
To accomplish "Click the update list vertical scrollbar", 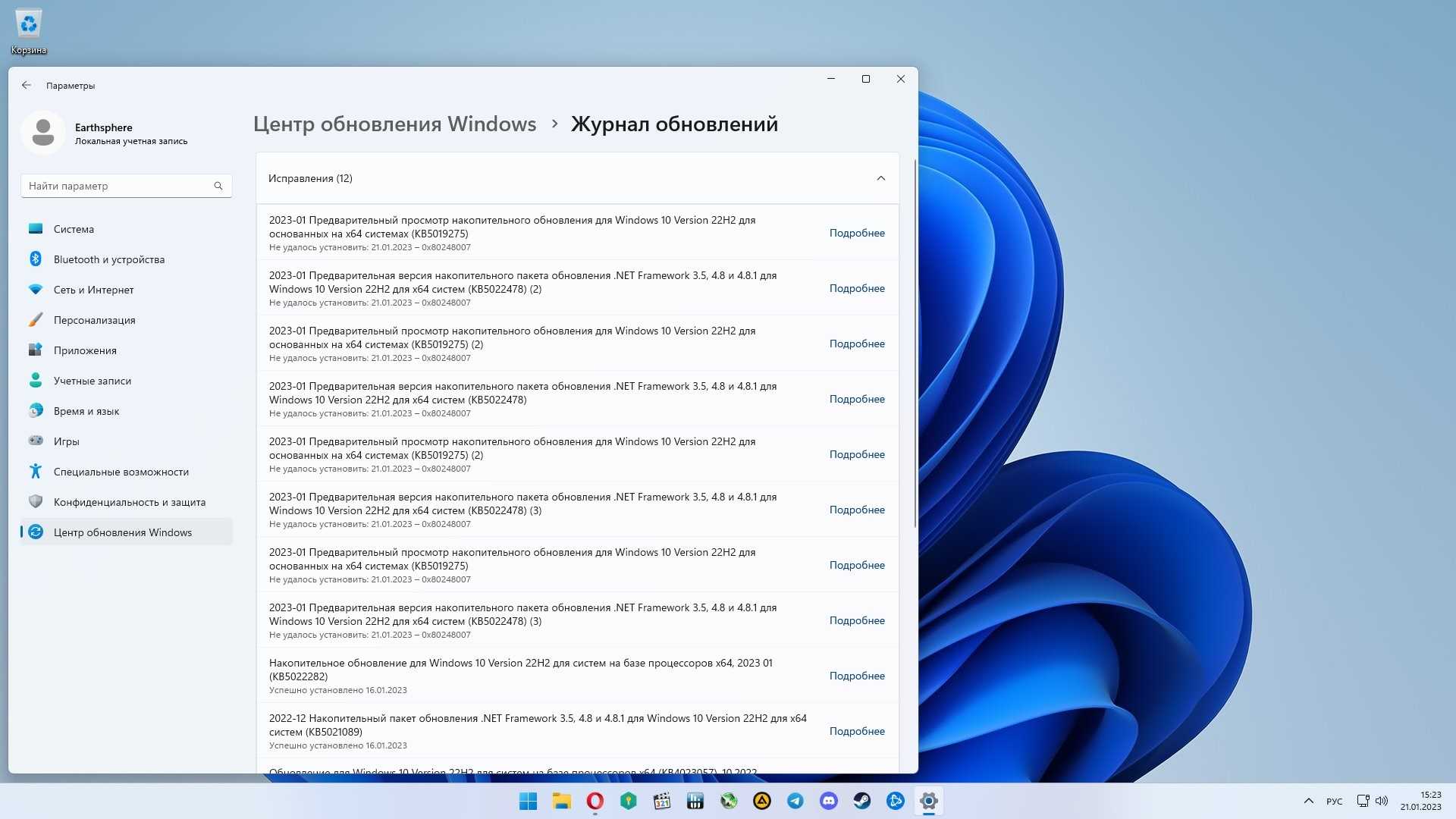I will [915, 345].
